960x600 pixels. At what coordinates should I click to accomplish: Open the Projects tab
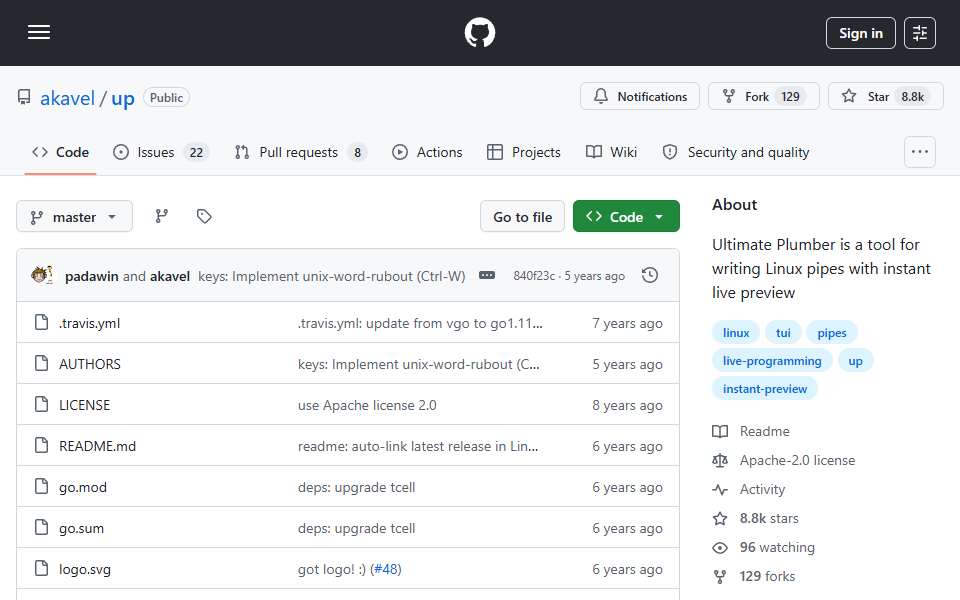524,152
